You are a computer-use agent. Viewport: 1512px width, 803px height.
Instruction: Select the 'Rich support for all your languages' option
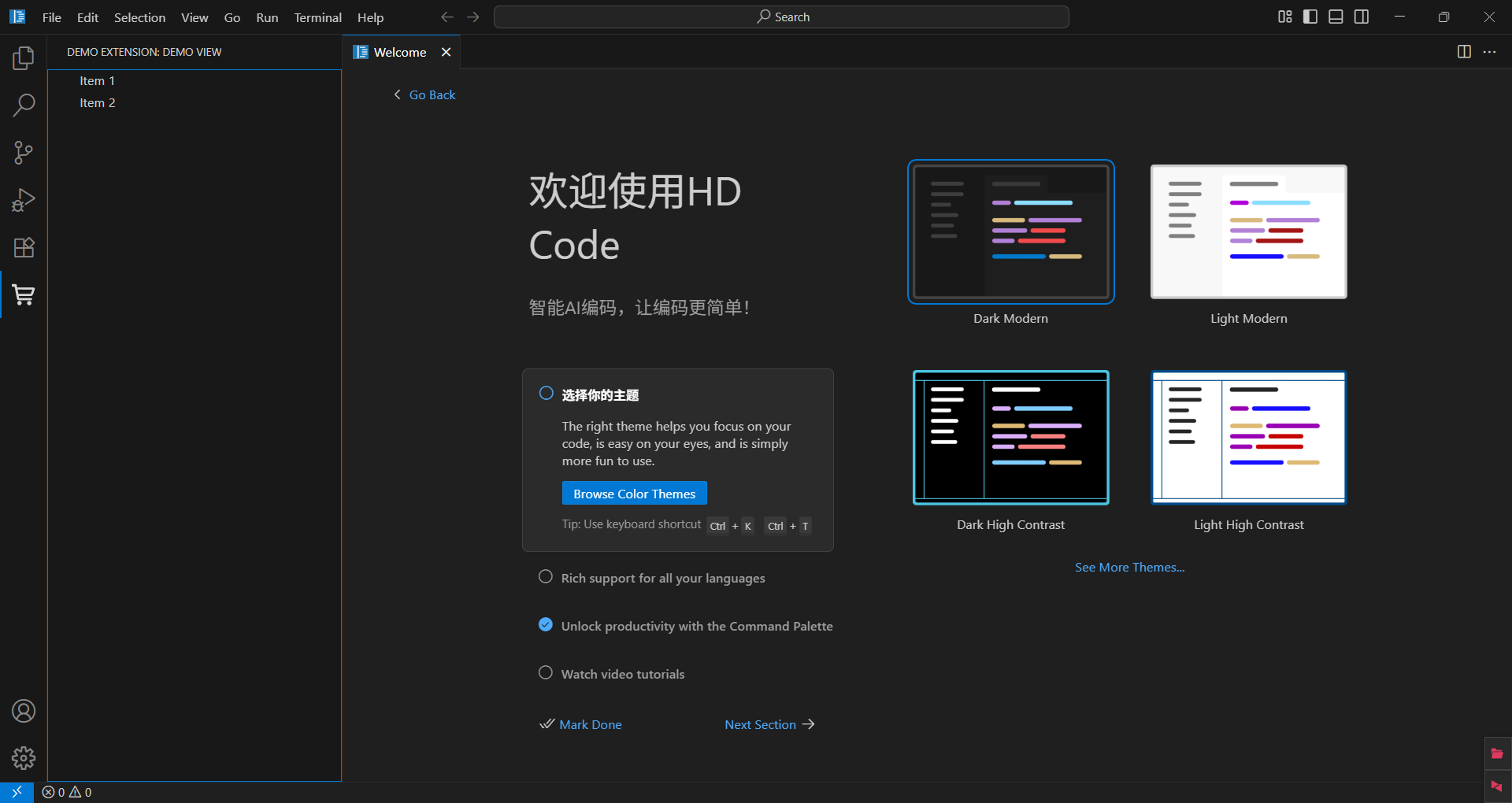[x=545, y=576]
